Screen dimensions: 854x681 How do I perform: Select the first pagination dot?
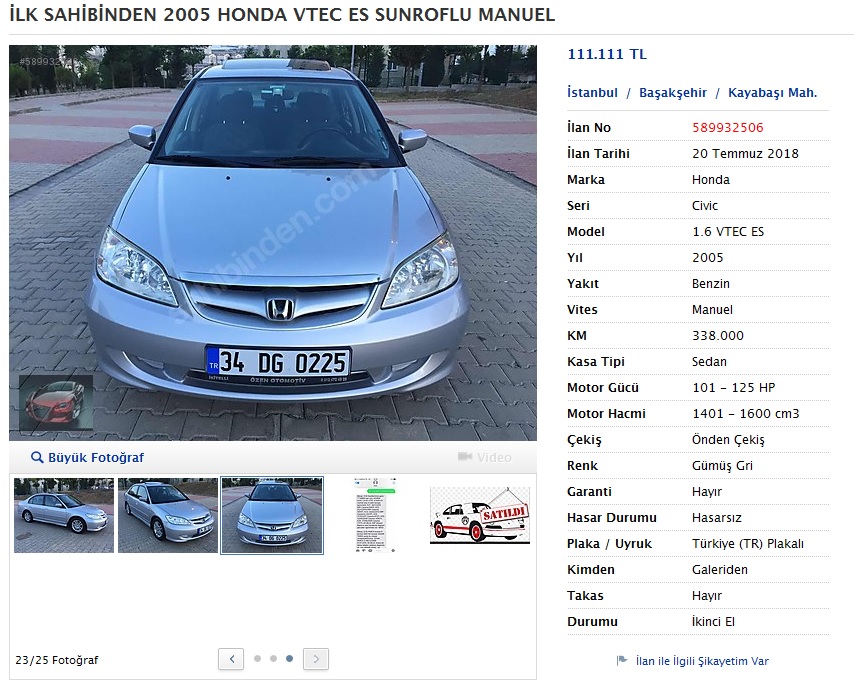pyautogui.click(x=258, y=659)
